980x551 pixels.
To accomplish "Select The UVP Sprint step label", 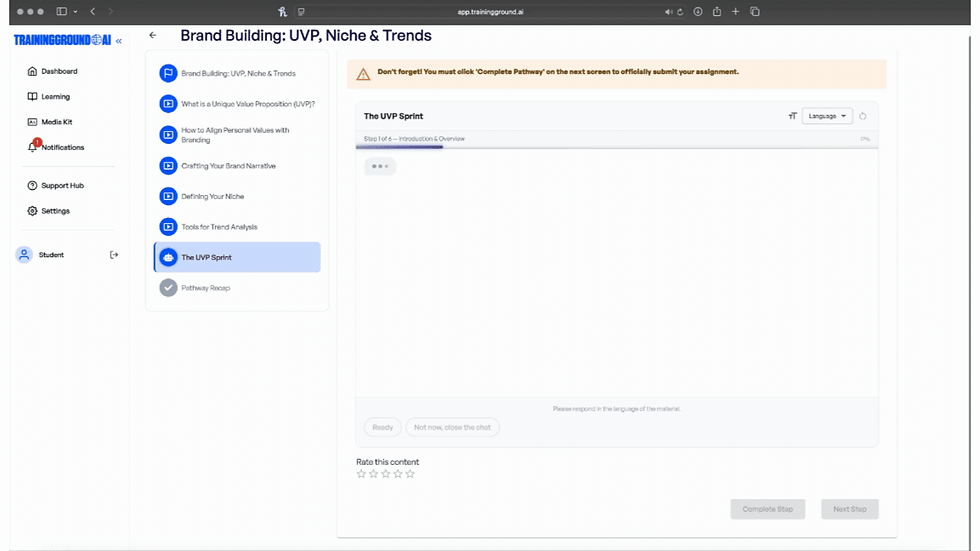I will (206, 257).
